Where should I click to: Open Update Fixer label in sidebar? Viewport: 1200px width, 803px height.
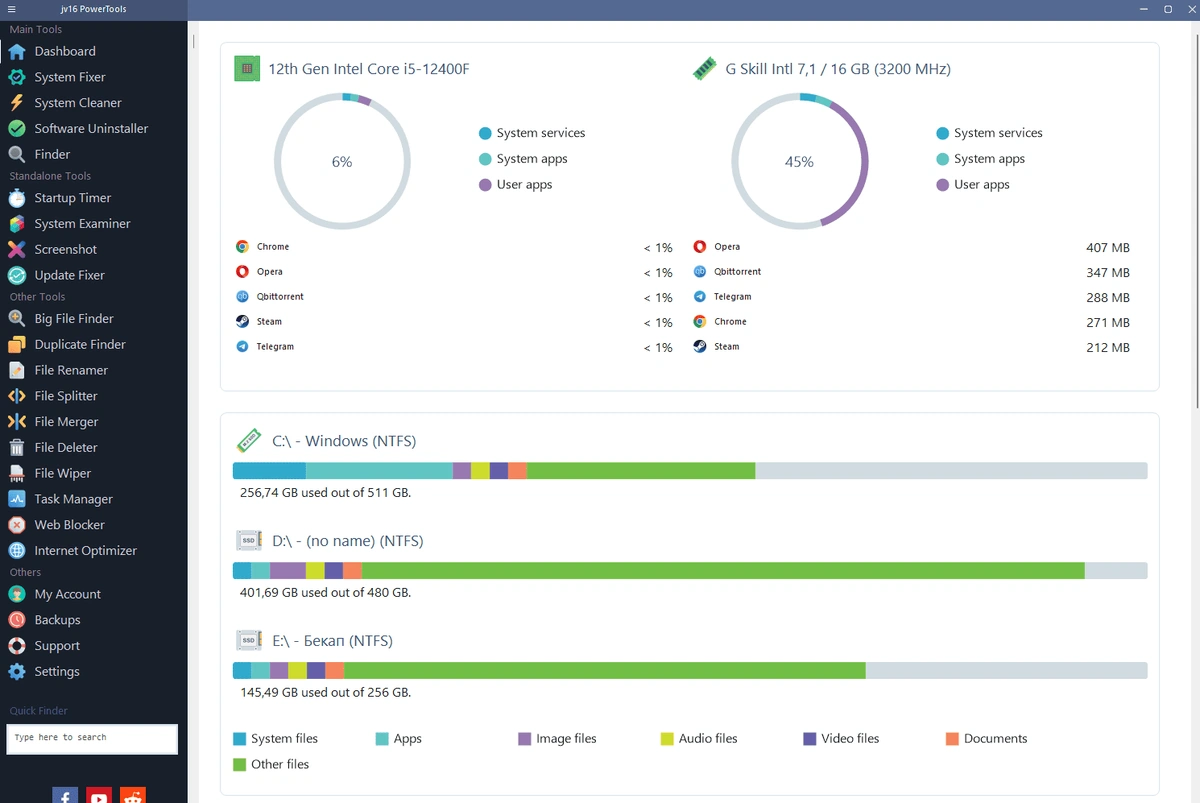point(70,275)
